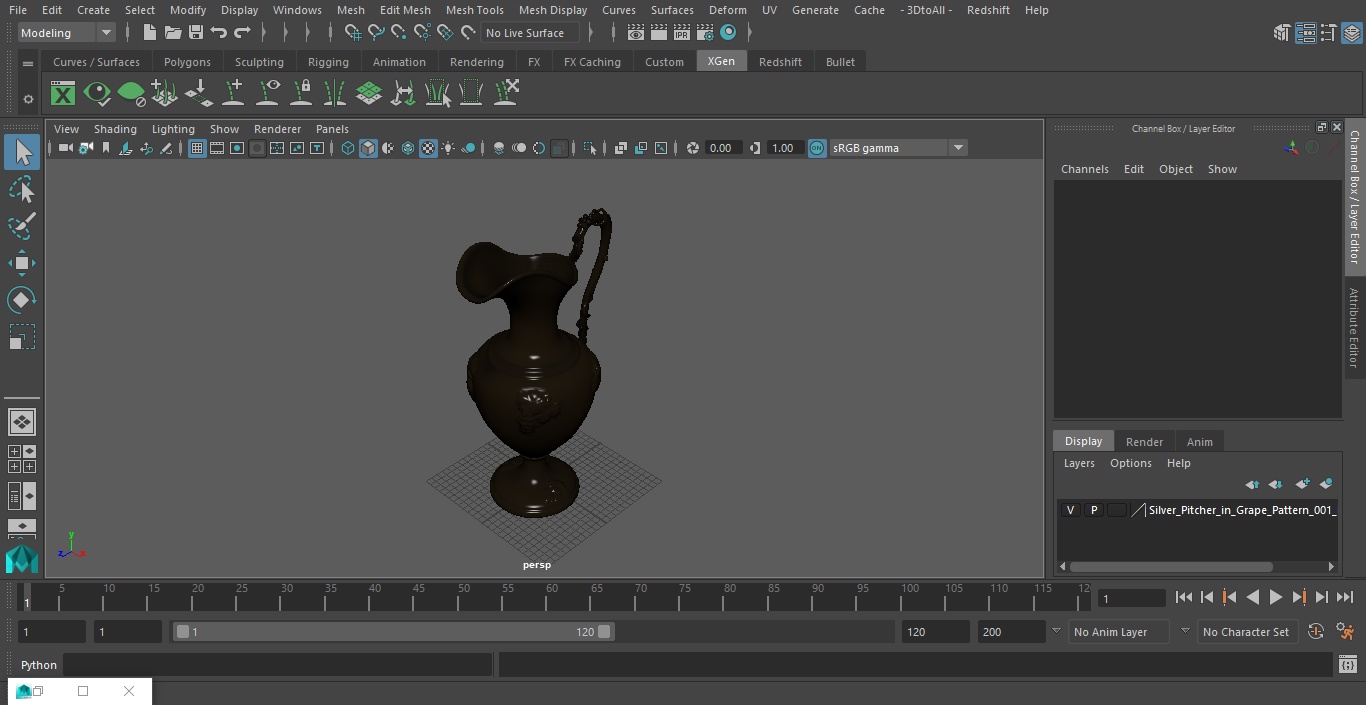Enable snap to curves magnet icon
Screen dimensions: 1366x705
376,33
